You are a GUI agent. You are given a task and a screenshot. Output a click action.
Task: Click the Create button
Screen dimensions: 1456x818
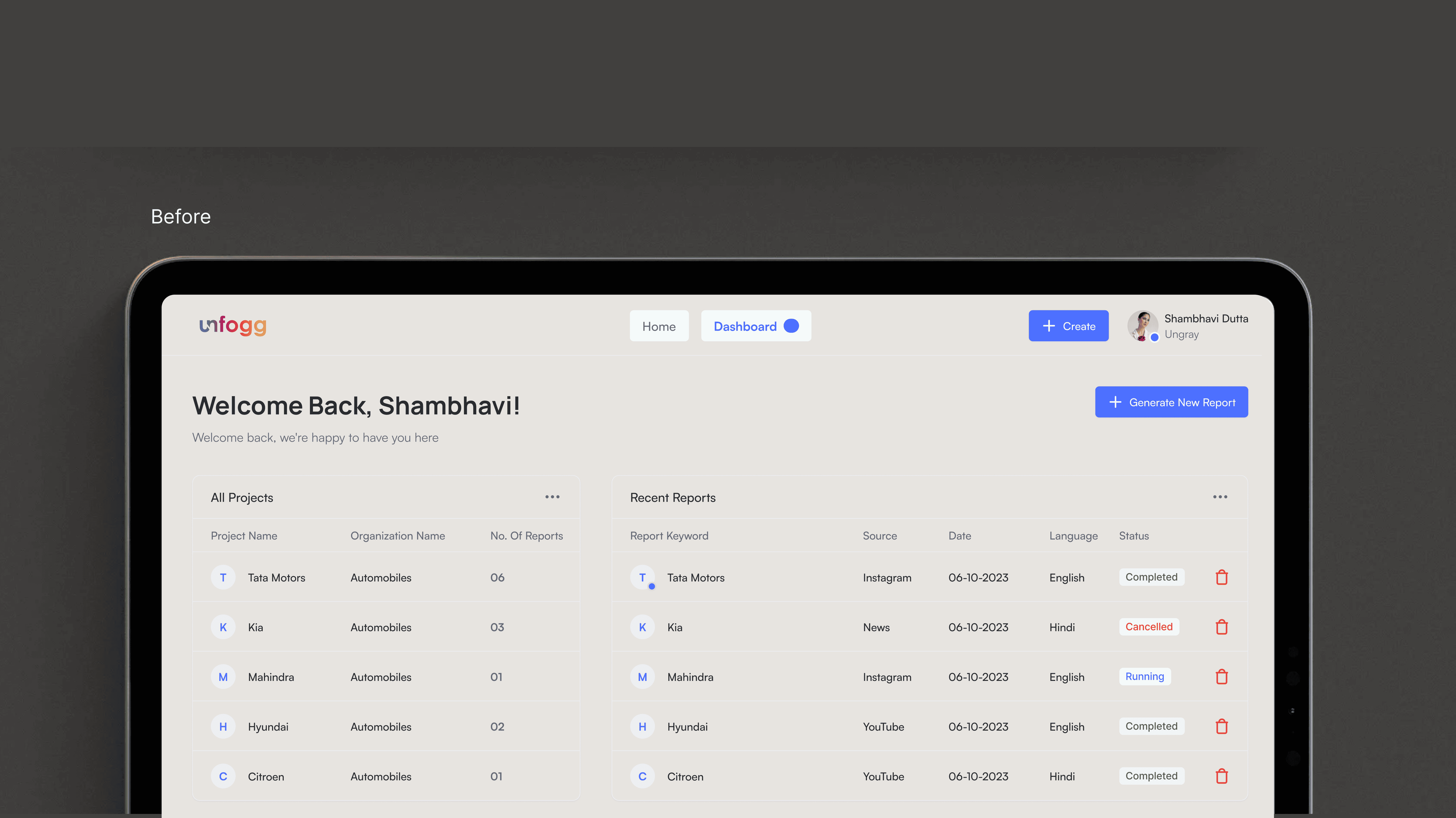pyautogui.click(x=1068, y=326)
